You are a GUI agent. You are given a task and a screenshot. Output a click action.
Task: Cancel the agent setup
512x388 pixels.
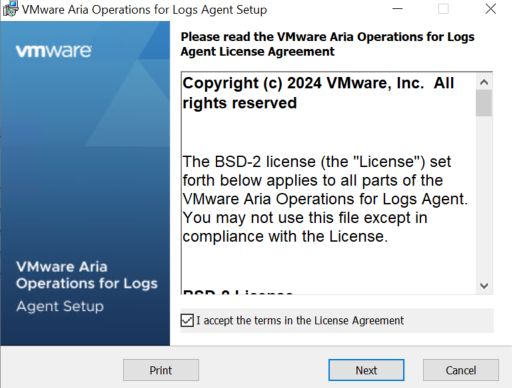click(461, 370)
